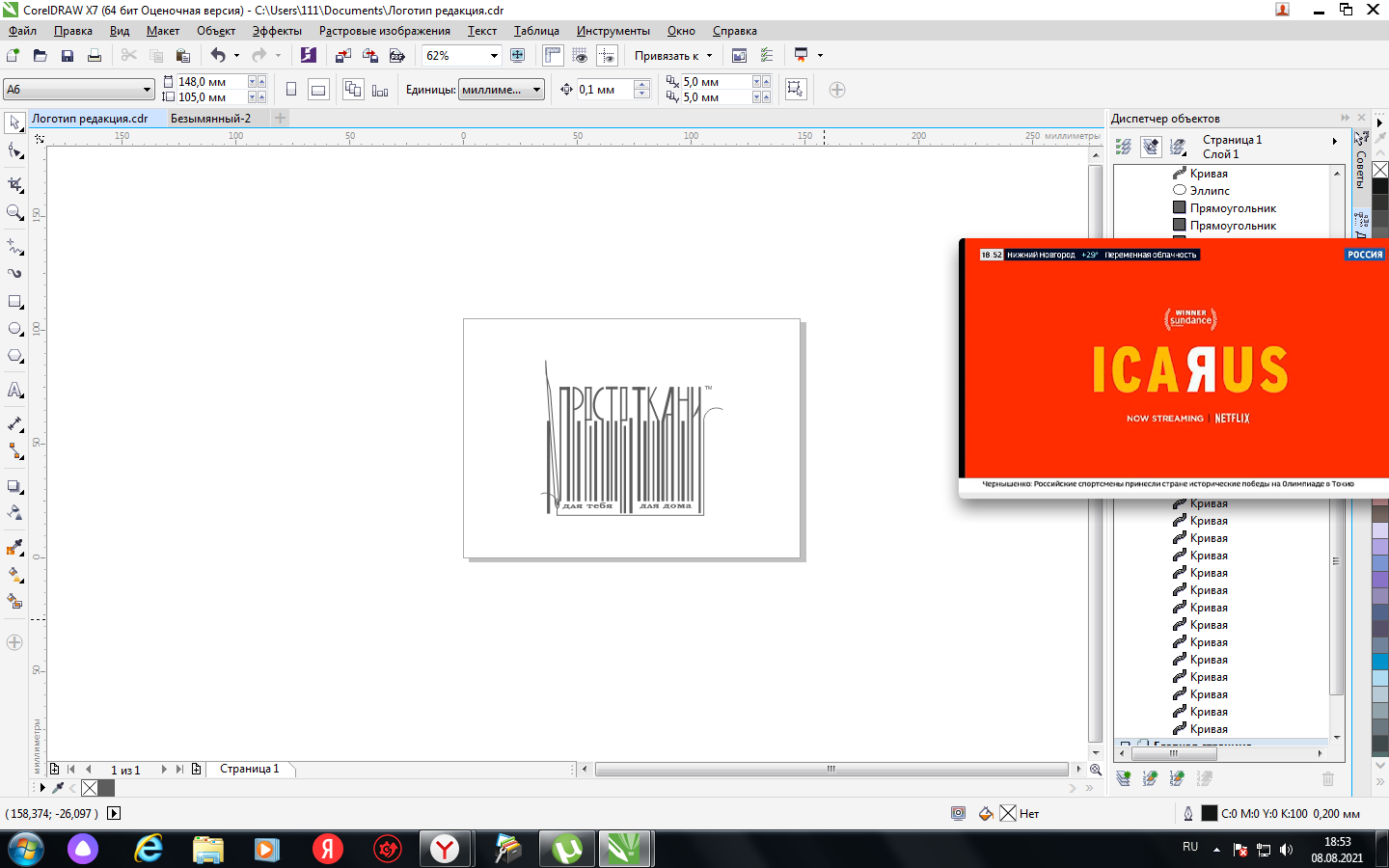Open the Undo history dropdown arrow
Image resolution: width=1389 pixels, height=868 pixels.
(236, 55)
